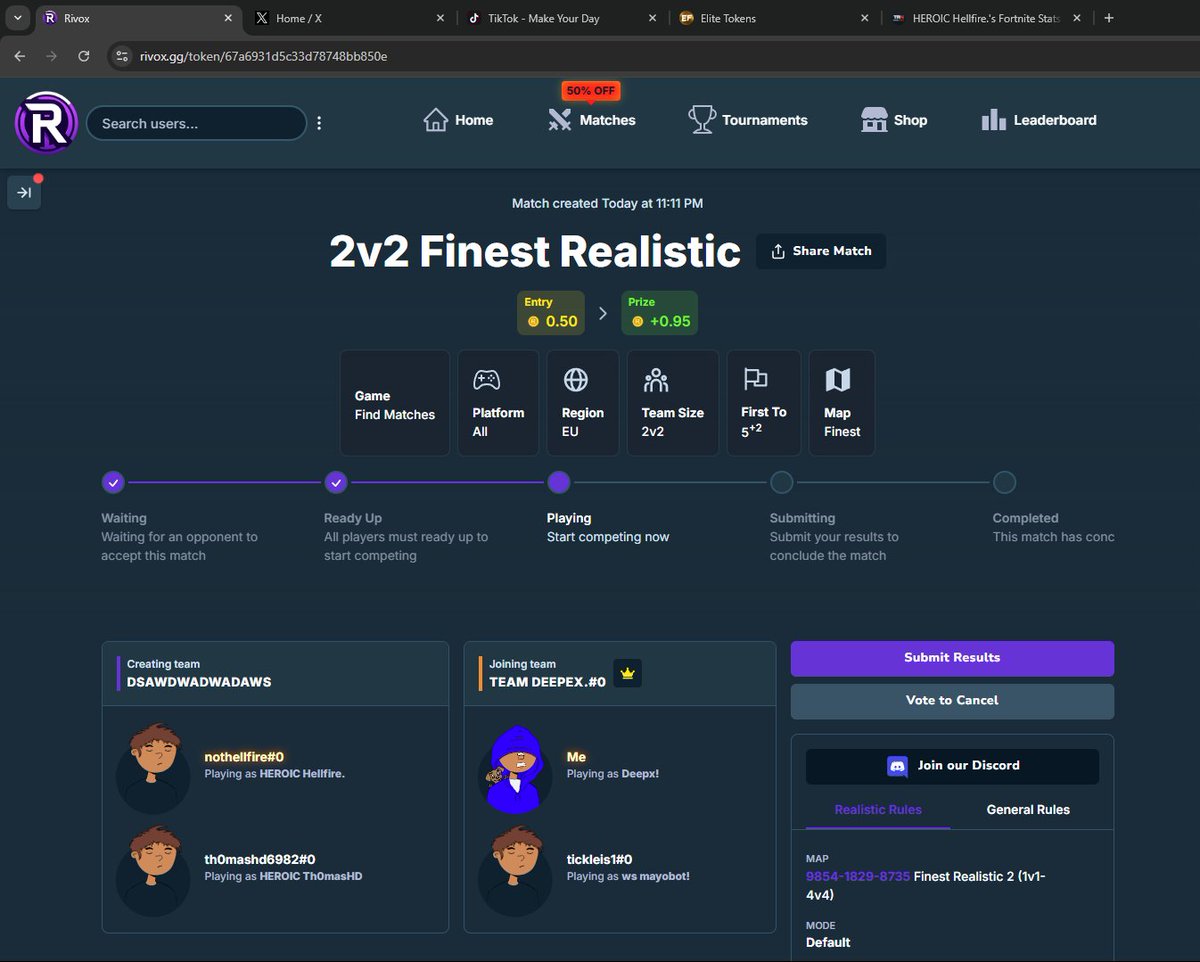The image size is (1200, 962).
Task: Click the Match created Today at 11:11 PM text
Action: click(607, 203)
